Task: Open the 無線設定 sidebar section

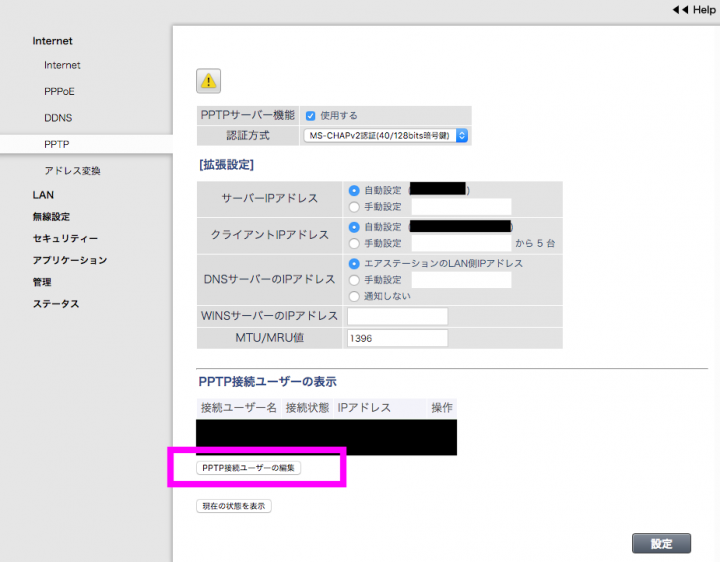Action: coord(51,217)
